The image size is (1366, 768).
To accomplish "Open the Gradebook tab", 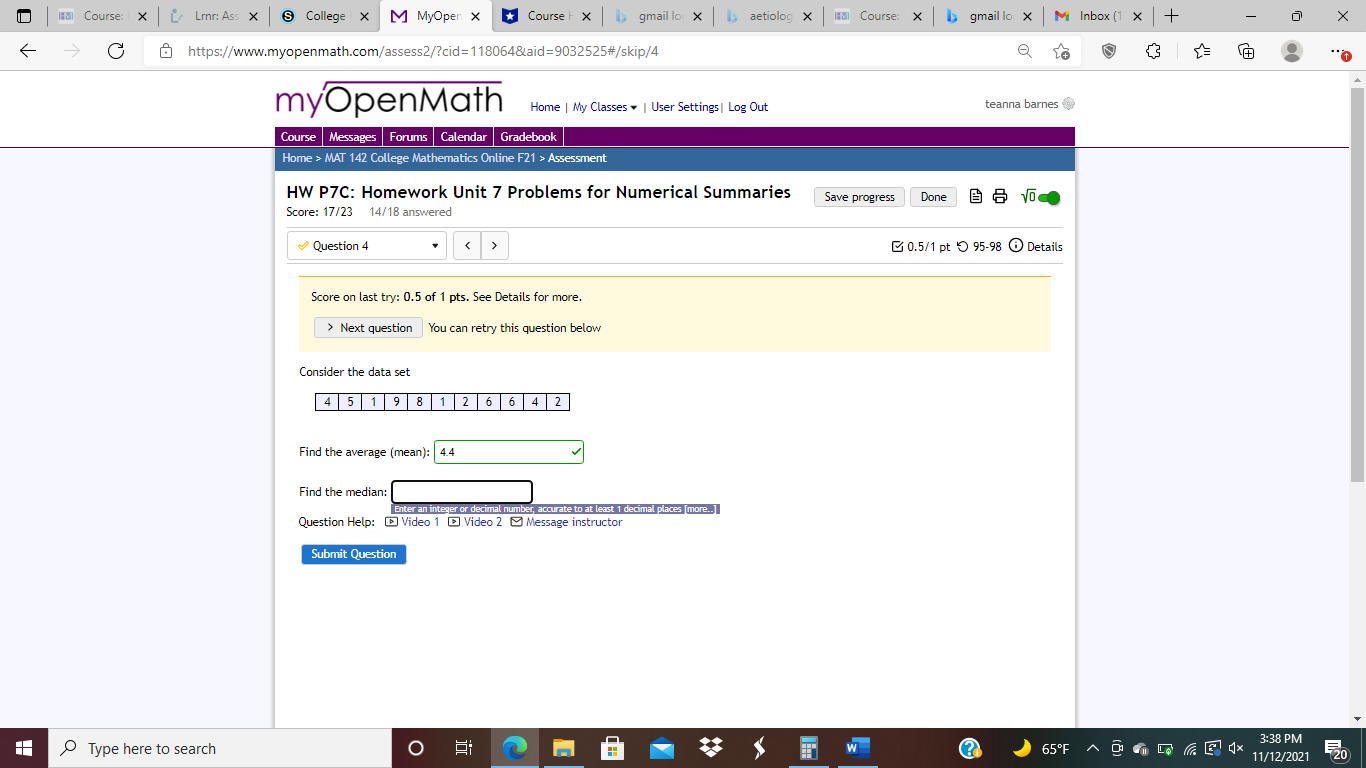I will [x=529, y=137].
